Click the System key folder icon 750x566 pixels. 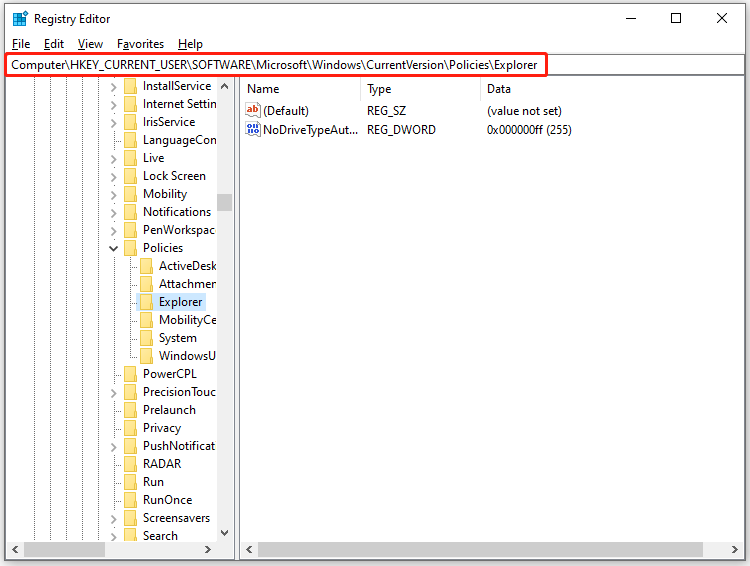[x=147, y=338]
